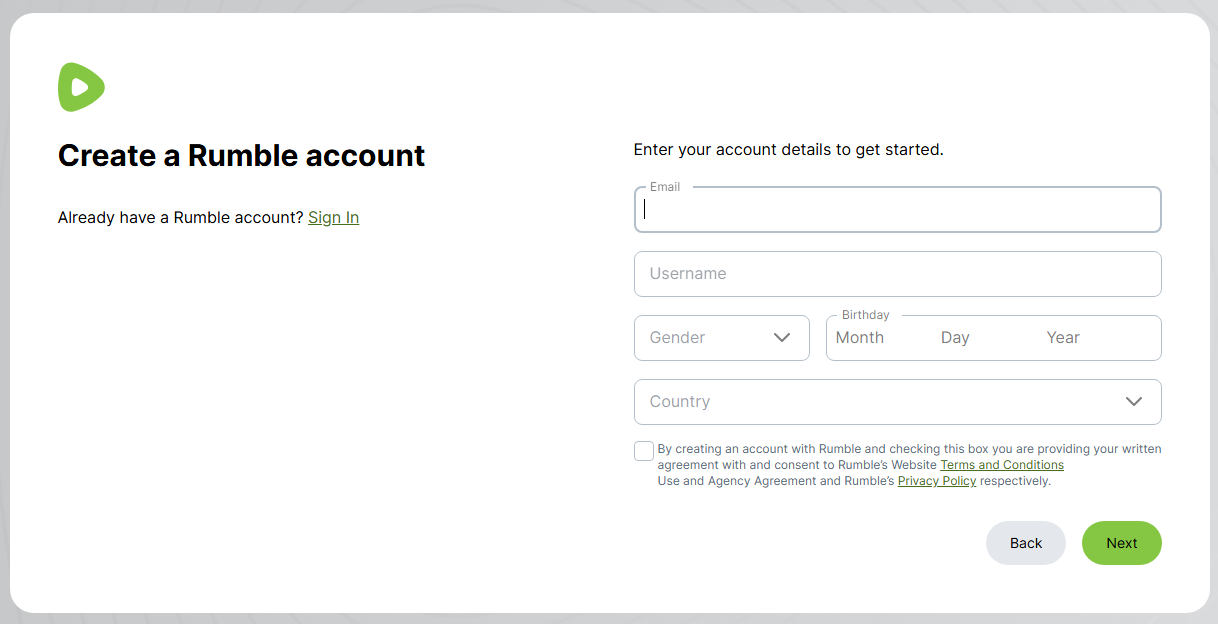Click the Gender chevron arrow
The width and height of the screenshot is (1218, 624).
782,338
